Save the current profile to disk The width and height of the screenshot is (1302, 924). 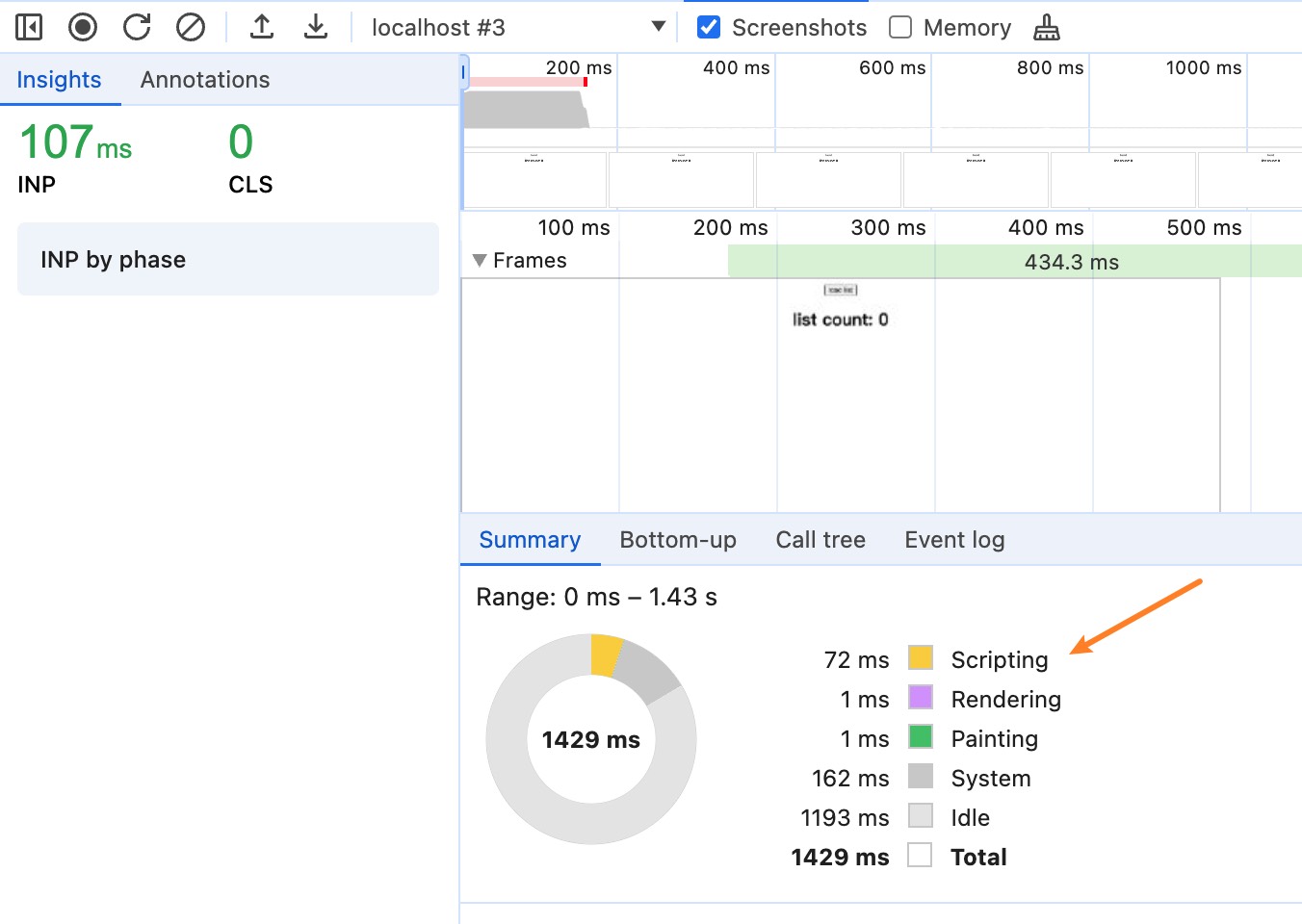click(x=316, y=26)
